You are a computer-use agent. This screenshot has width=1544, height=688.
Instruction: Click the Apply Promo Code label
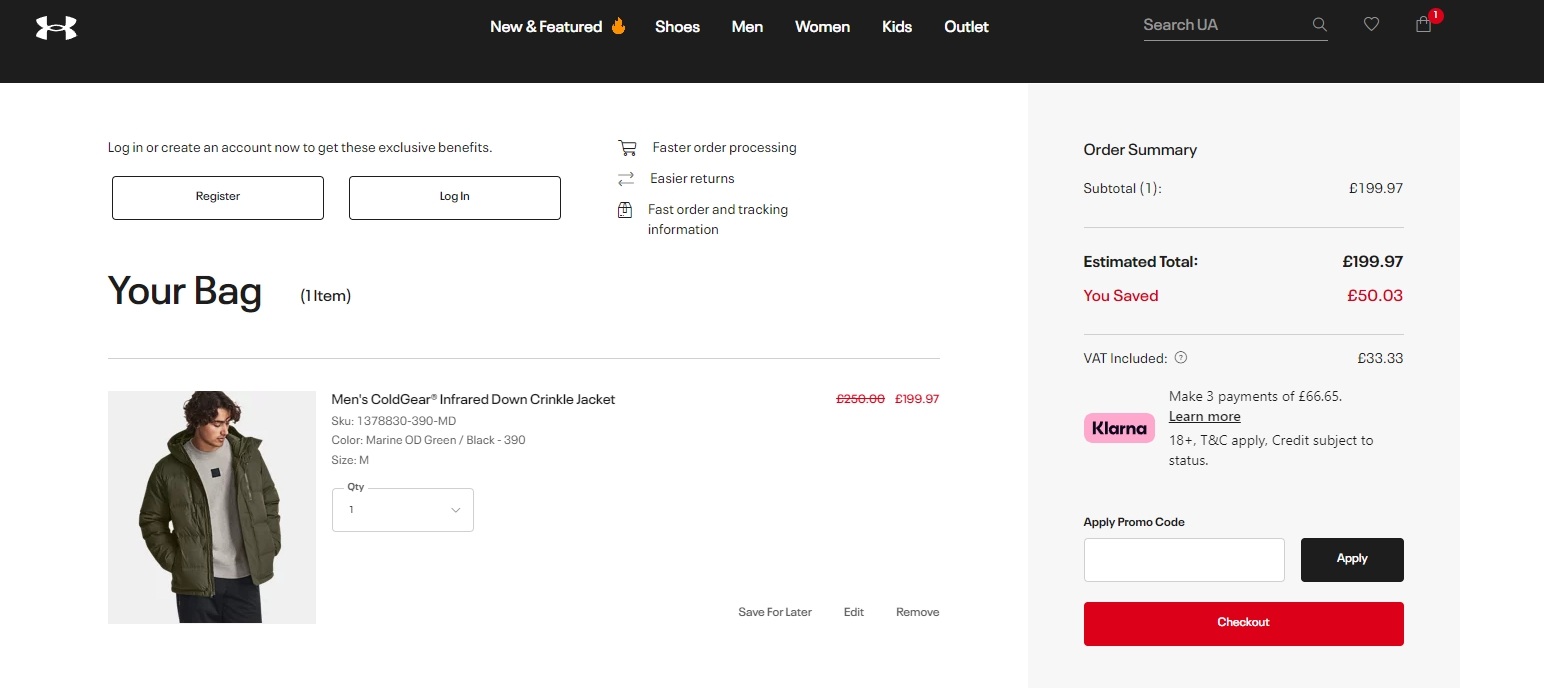1134,522
